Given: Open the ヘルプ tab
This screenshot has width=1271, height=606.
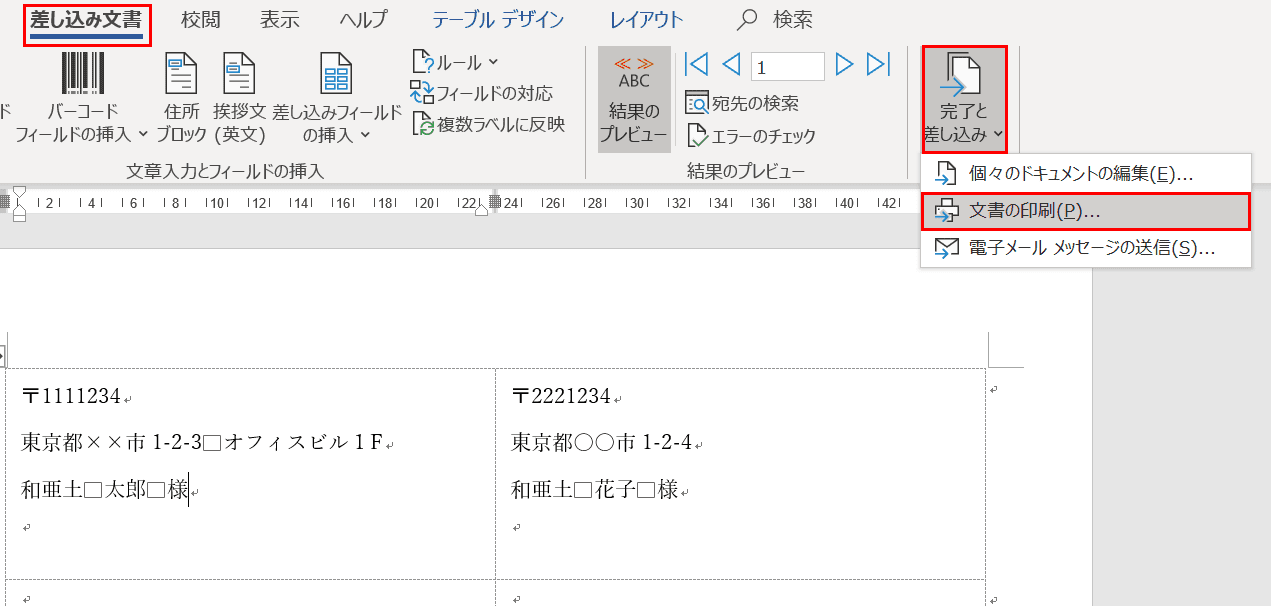Looking at the screenshot, I should (363, 20).
